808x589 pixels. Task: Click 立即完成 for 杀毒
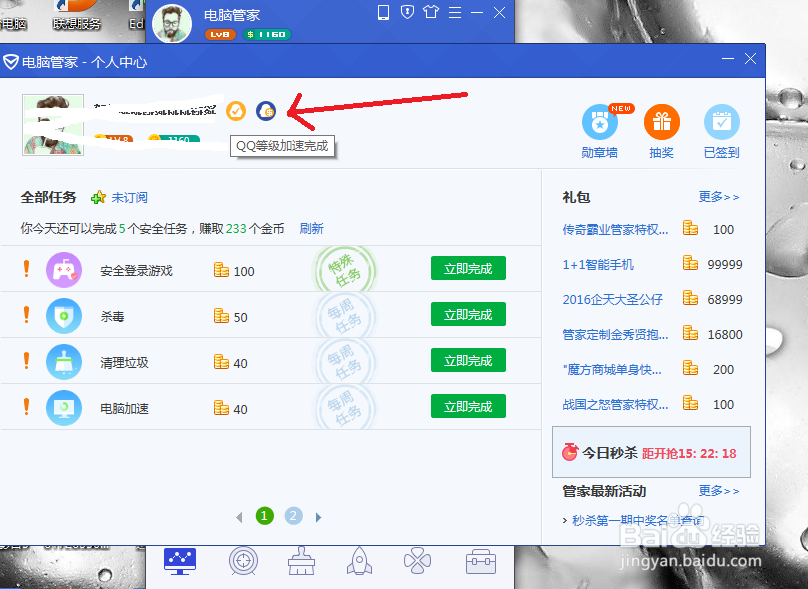click(468, 314)
